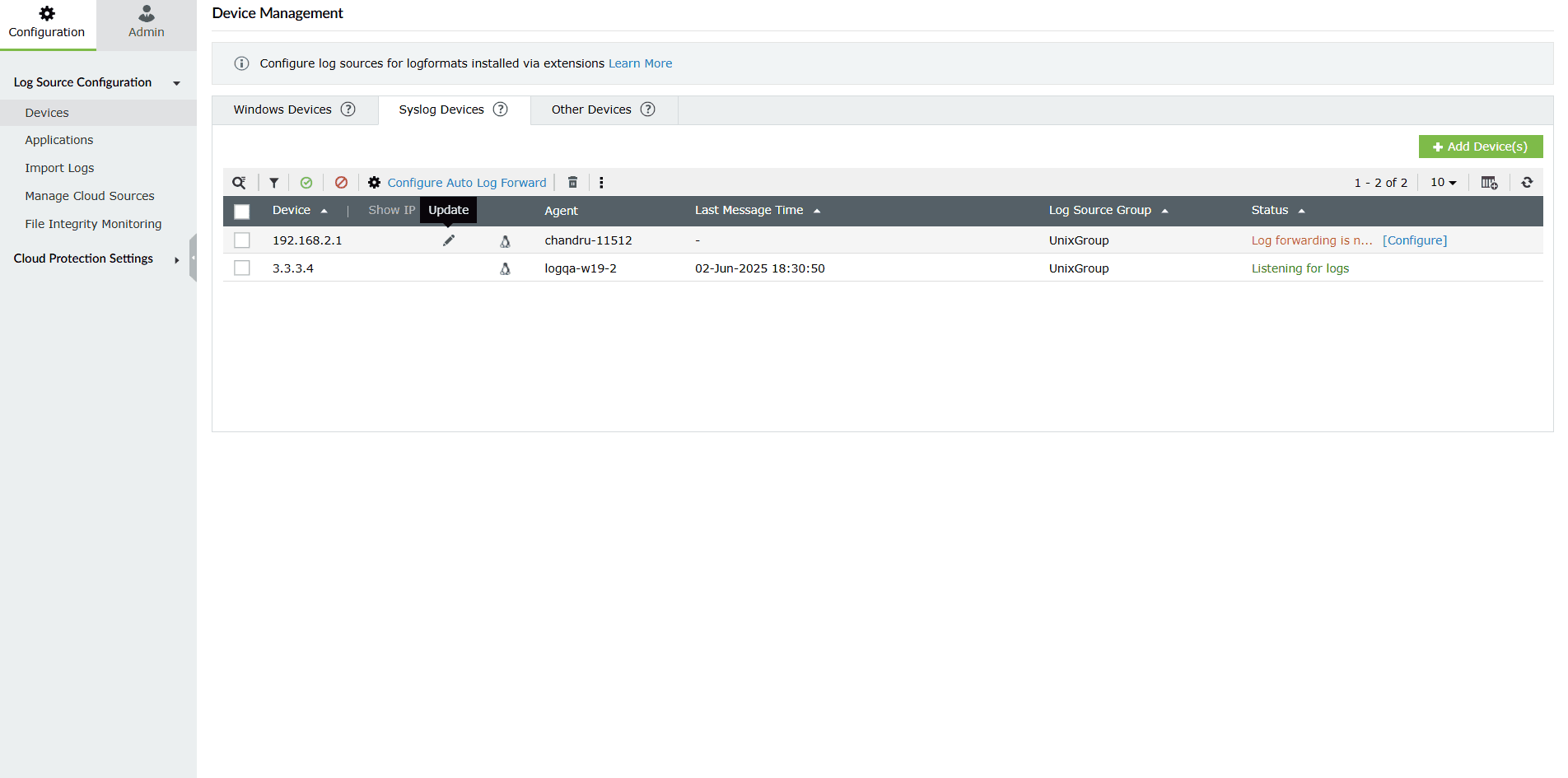Viewport: 1568px width, 778px height.
Task: Toggle the select-all devices checkbox
Action: coord(242,212)
